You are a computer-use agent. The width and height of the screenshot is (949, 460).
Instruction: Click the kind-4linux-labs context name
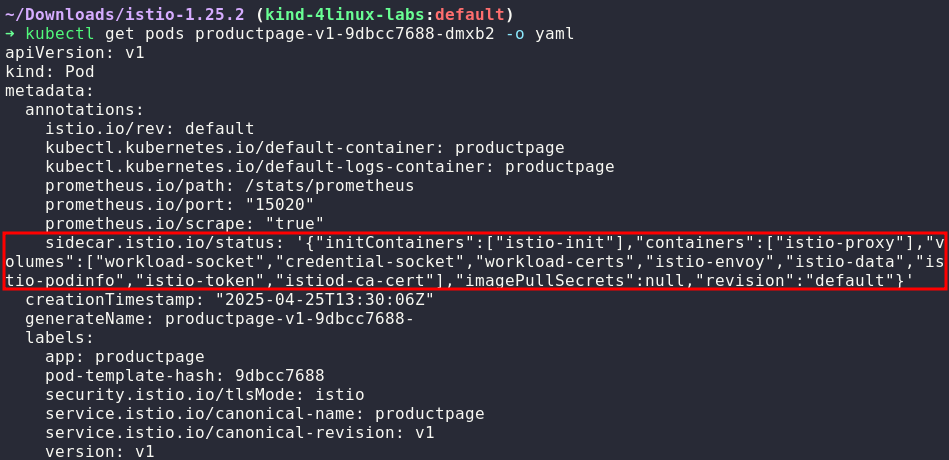(340, 15)
